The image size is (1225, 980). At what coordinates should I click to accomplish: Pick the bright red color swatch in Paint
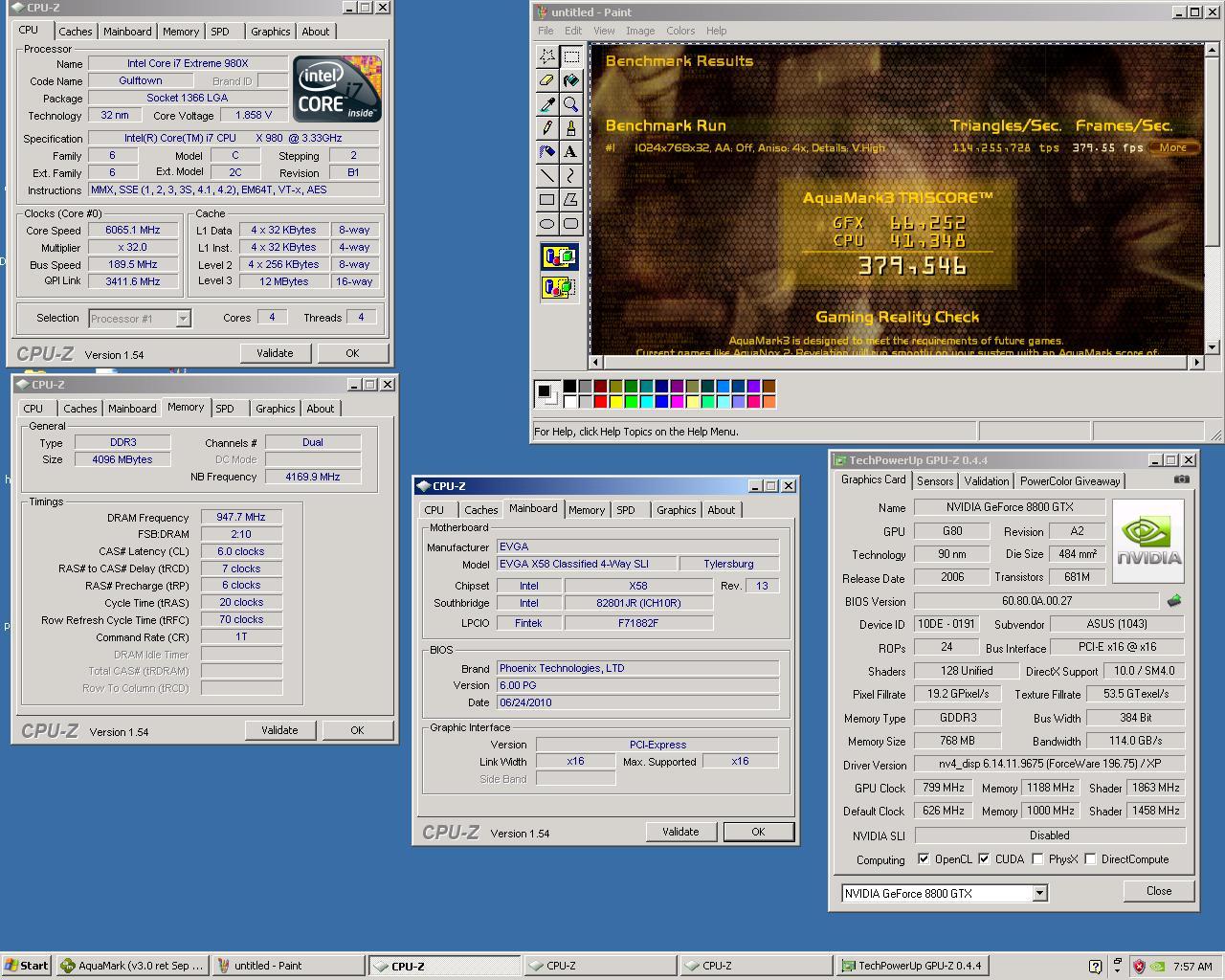pos(600,401)
